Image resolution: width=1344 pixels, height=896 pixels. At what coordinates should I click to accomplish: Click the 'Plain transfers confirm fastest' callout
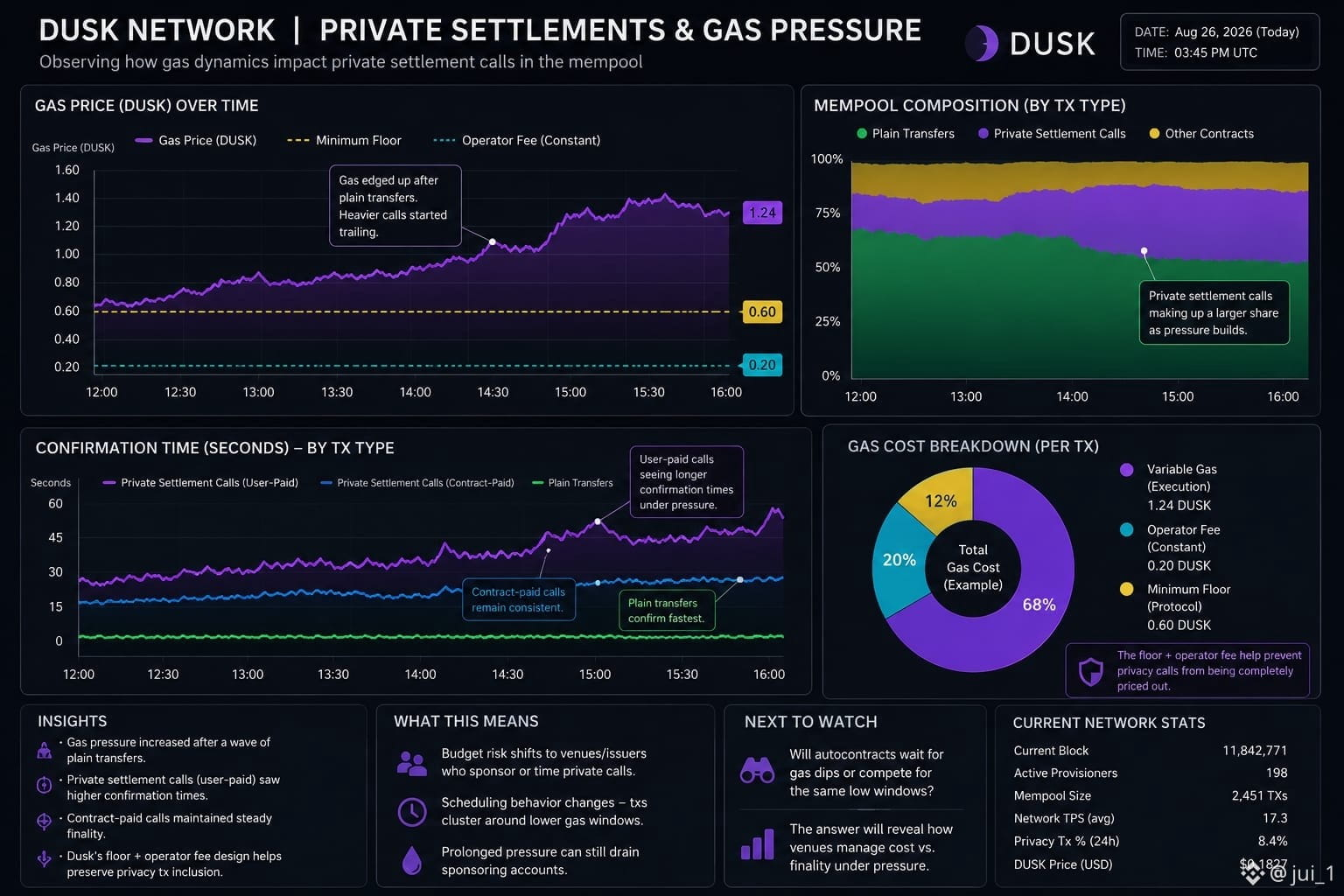click(x=667, y=610)
